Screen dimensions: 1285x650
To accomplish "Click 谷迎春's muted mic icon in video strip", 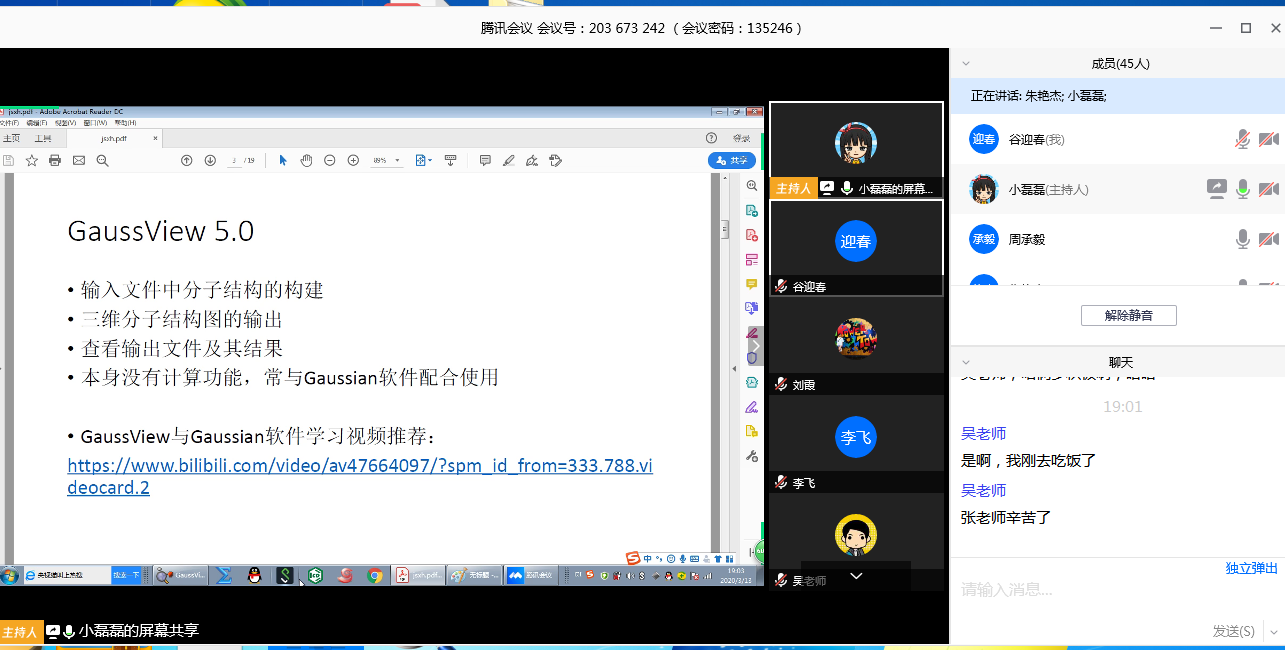I will pyautogui.click(x=780, y=287).
